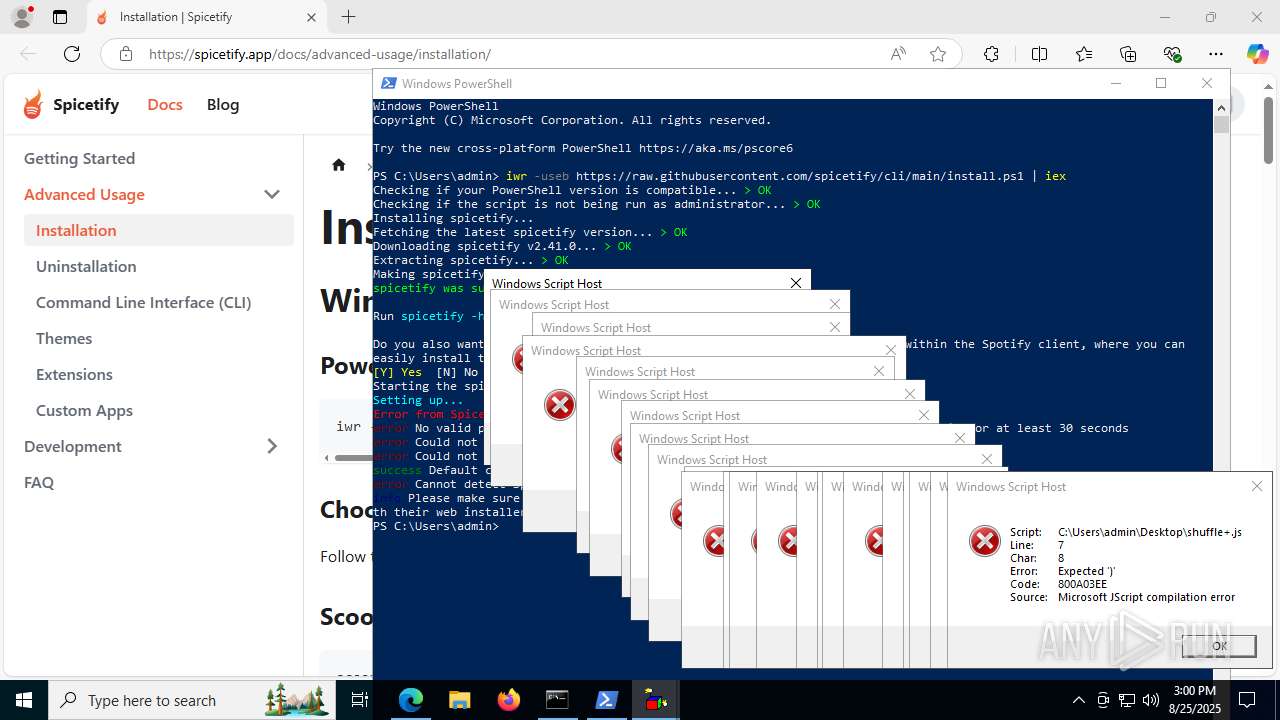
Task: Open the clock showing 3:00 PM
Action: (x=1193, y=700)
